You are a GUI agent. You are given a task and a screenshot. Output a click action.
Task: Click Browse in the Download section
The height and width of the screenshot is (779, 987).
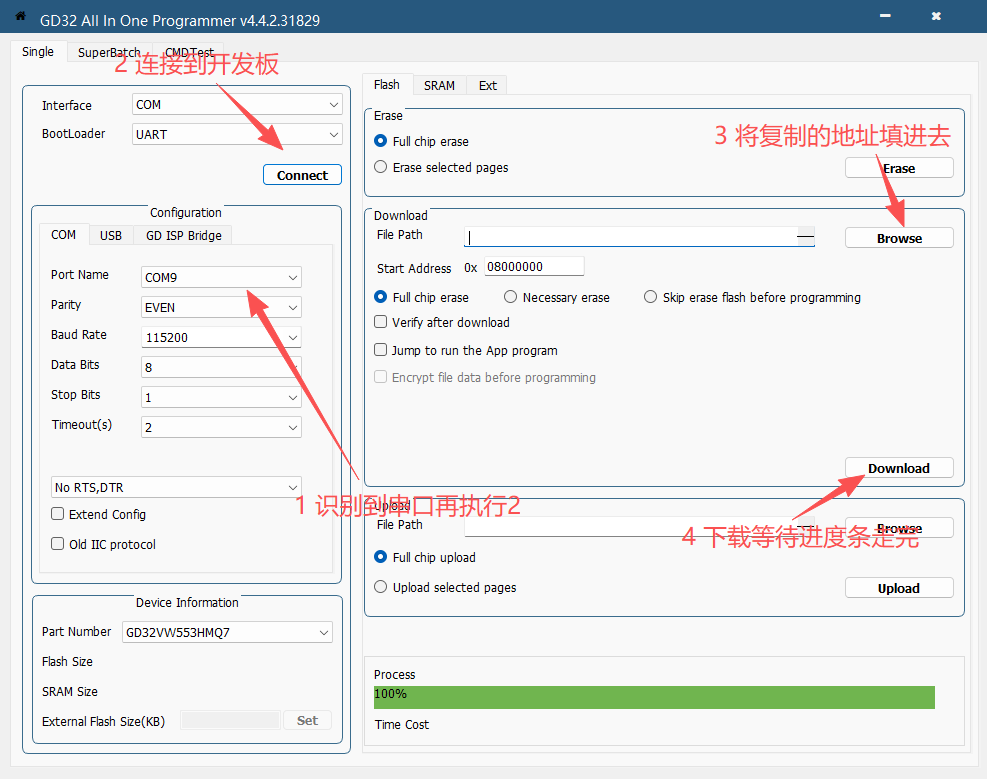[x=899, y=238]
